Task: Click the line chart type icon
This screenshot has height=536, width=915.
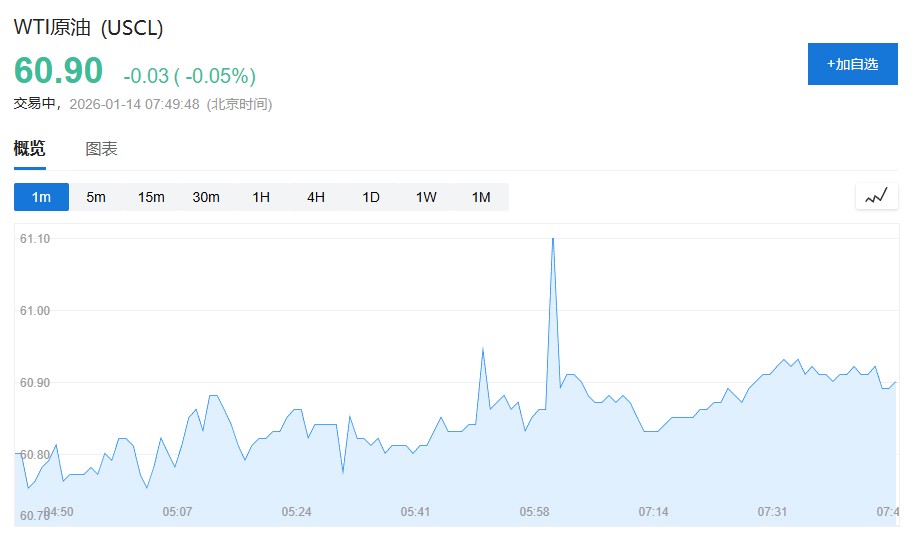Action: (876, 197)
